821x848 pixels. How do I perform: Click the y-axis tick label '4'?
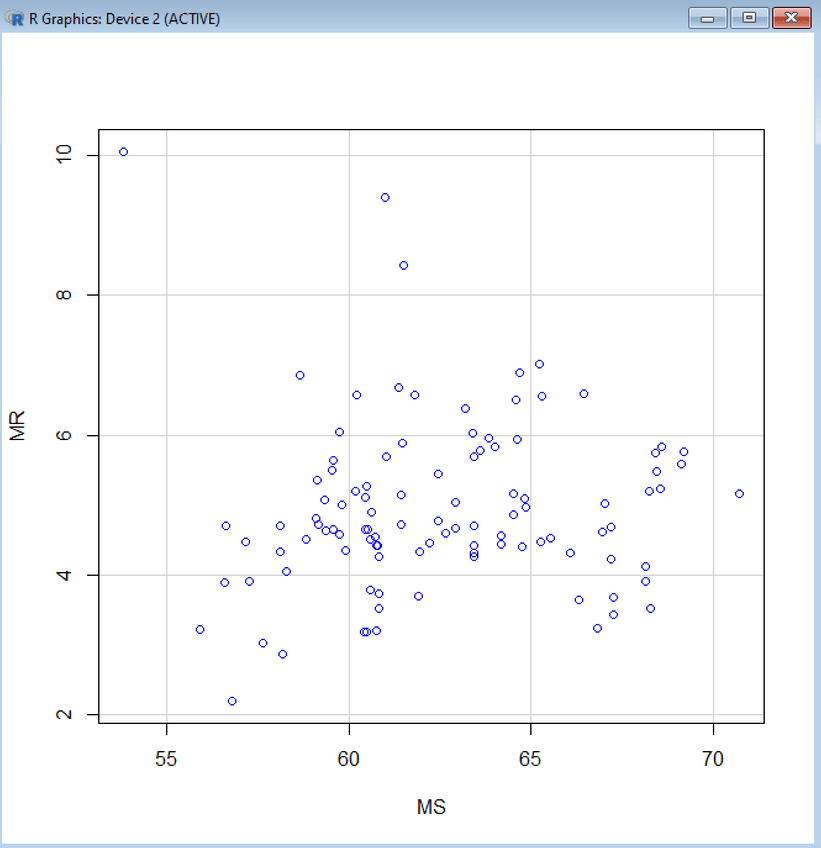tap(64, 574)
